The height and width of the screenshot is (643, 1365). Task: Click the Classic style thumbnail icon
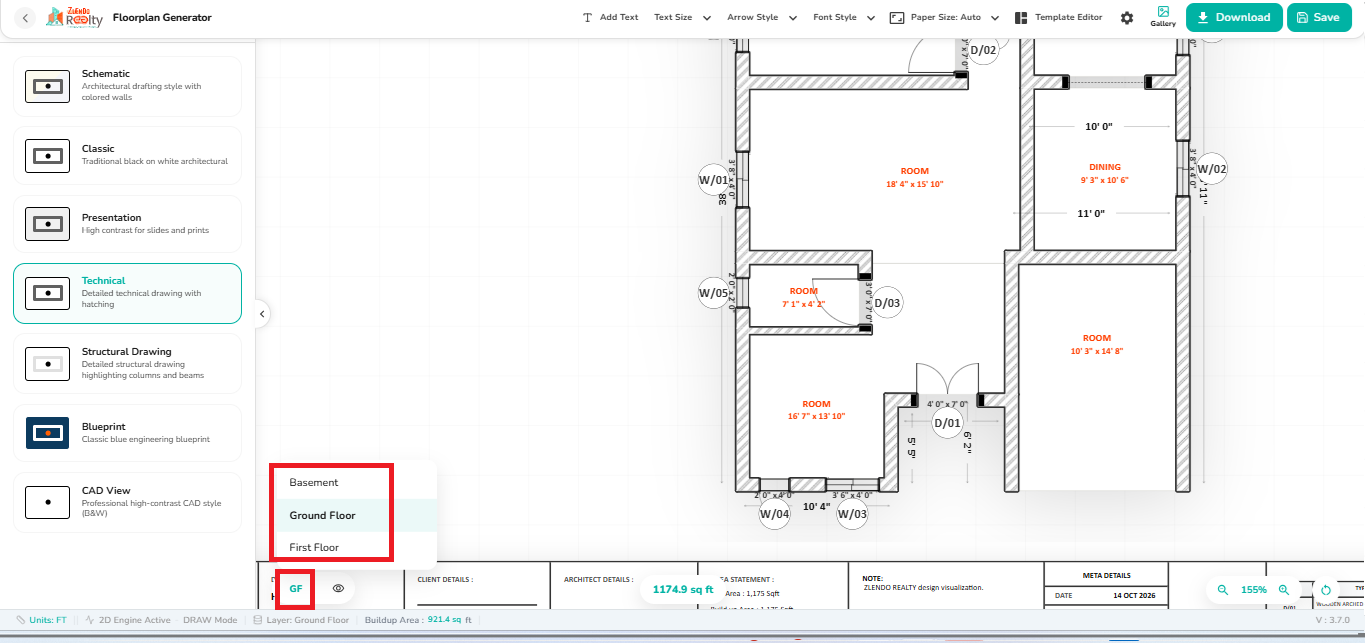tap(47, 155)
